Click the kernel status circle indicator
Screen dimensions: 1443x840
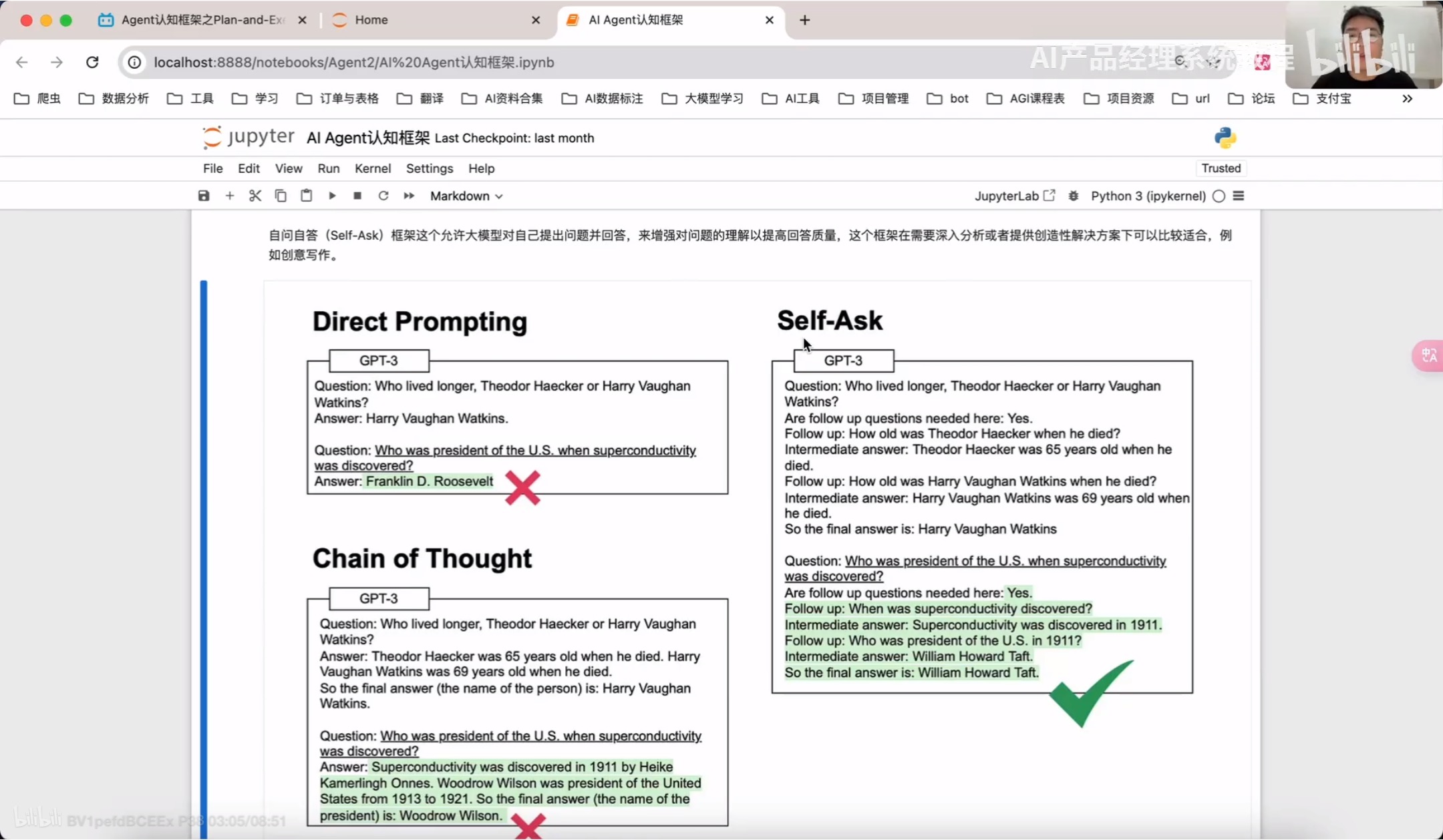point(1219,196)
